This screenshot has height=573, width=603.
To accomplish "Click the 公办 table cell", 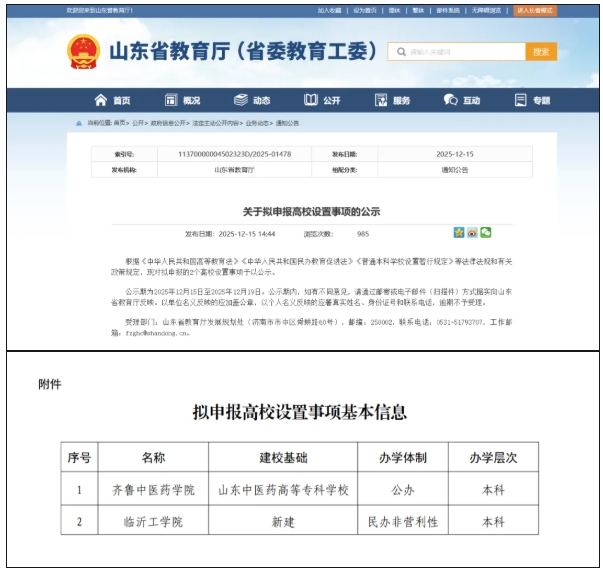I will [x=403, y=490].
